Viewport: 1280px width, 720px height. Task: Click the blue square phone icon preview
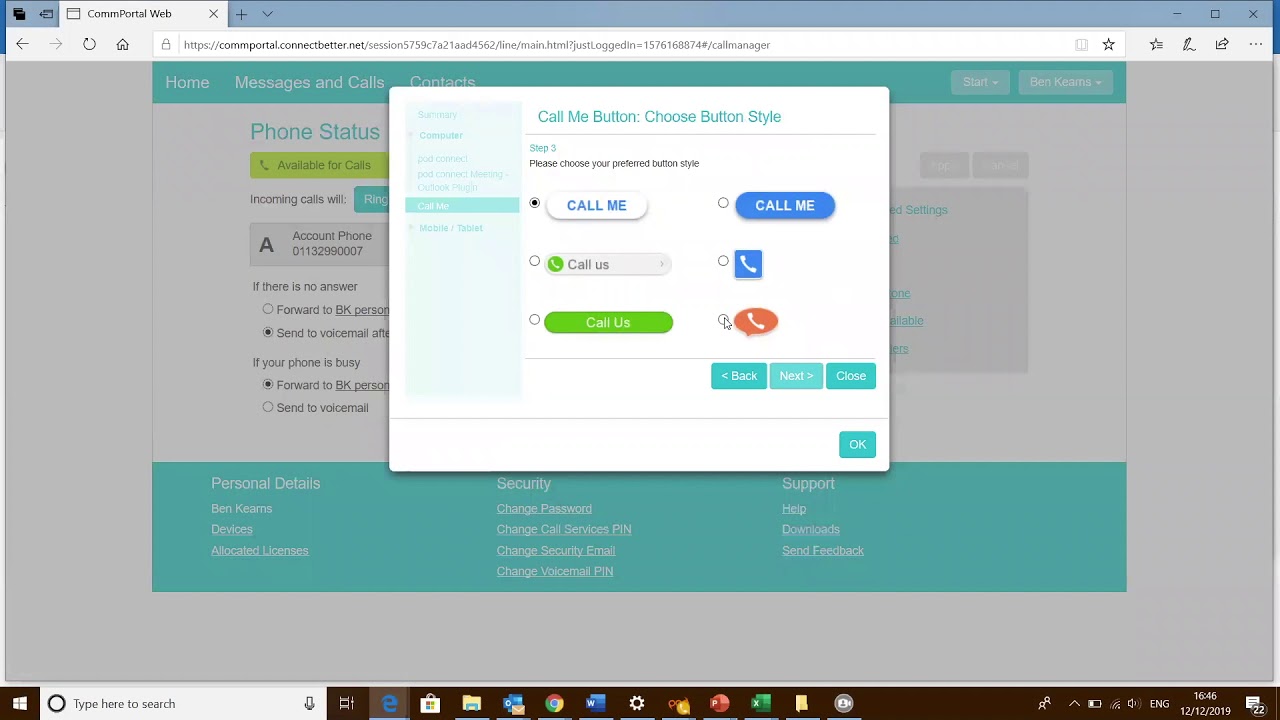pyautogui.click(x=748, y=264)
